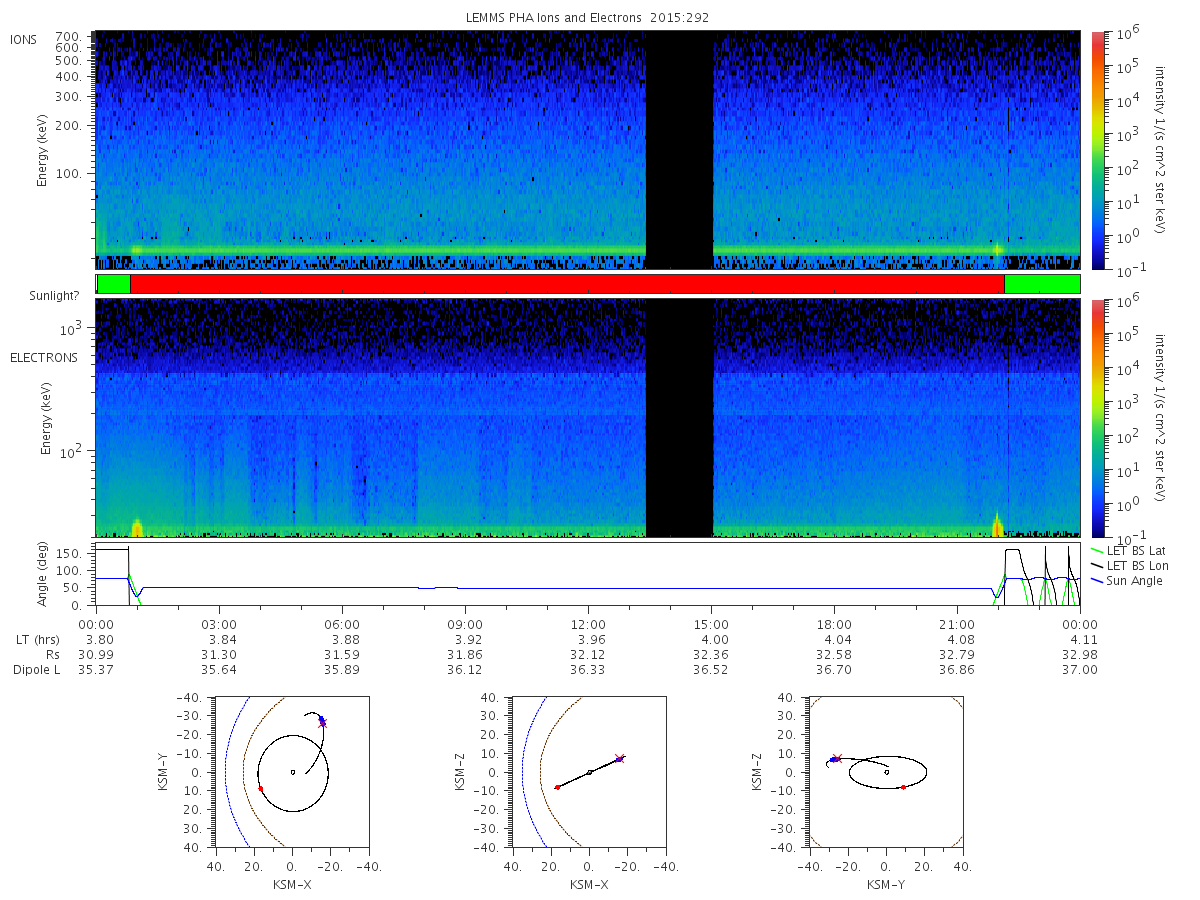Screen dimensions: 1200x900
Task: Click the red marker in KSM-X/KSM-Y plot
Action: tap(261, 789)
